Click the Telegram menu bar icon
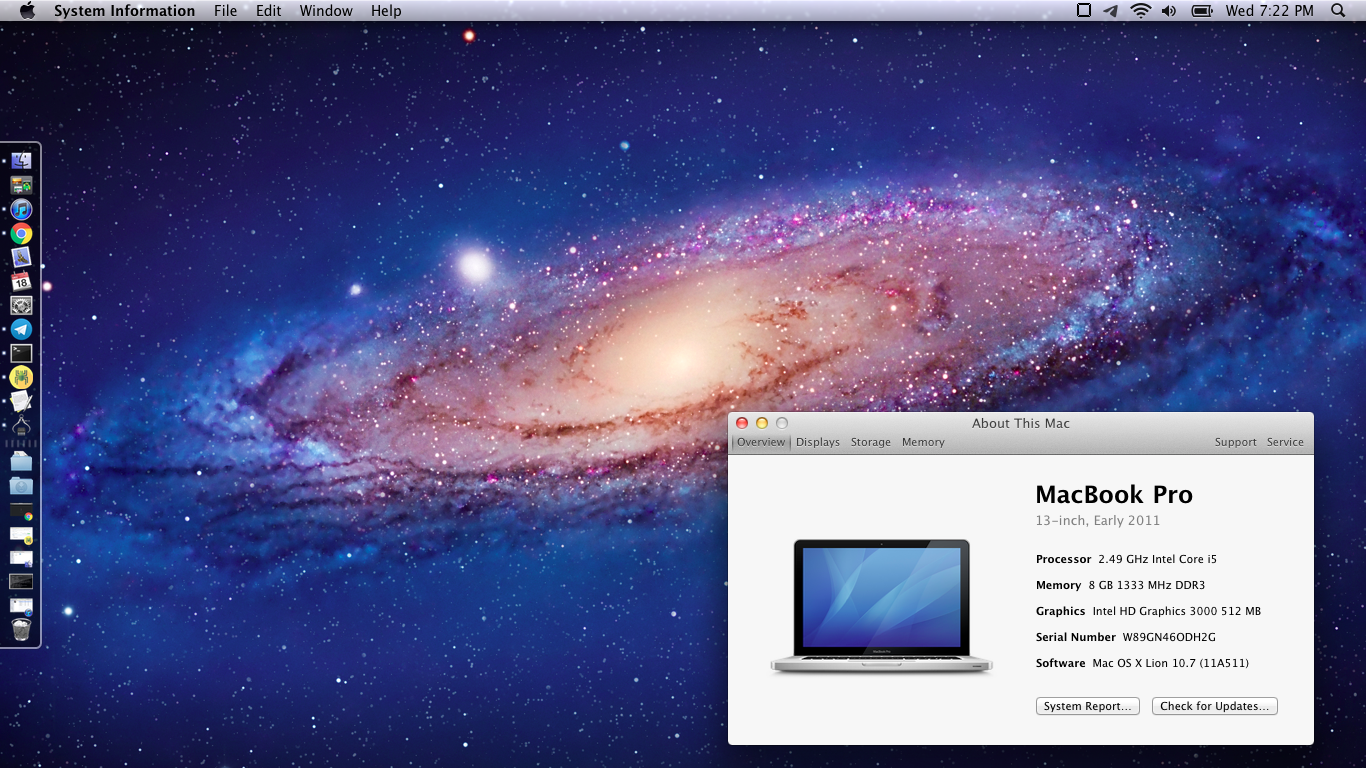Image resolution: width=1366 pixels, height=768 pixels. (x=1111, y=11)
